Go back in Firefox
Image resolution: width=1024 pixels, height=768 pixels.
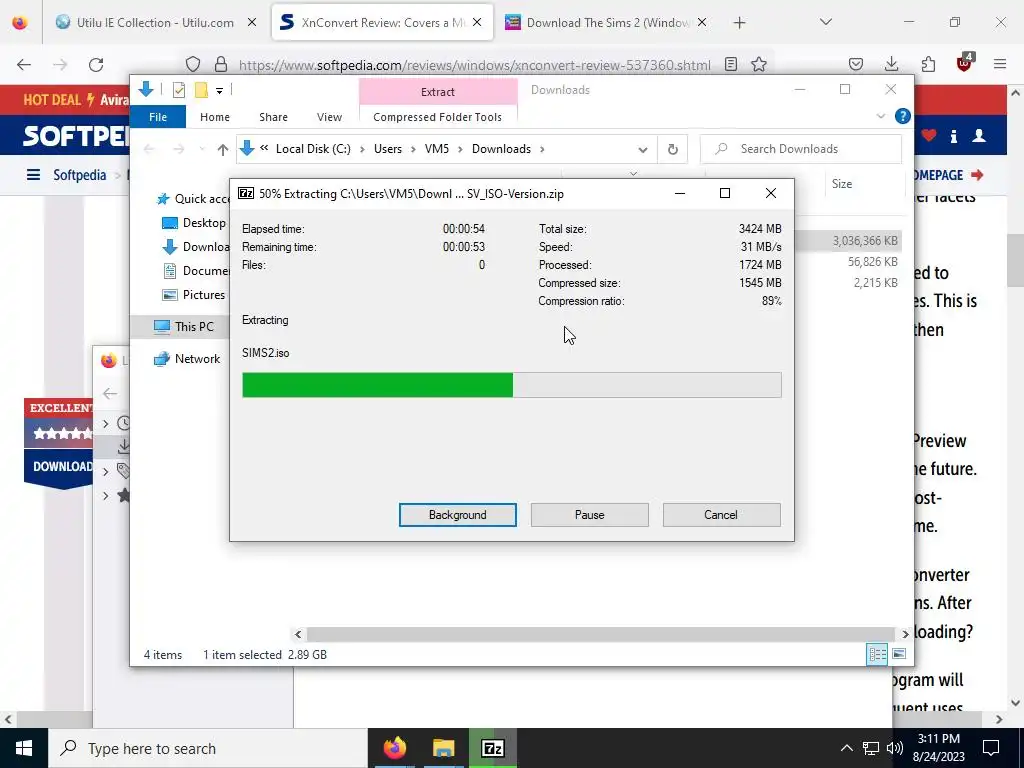pyautogui.click(x=24, y=65)
